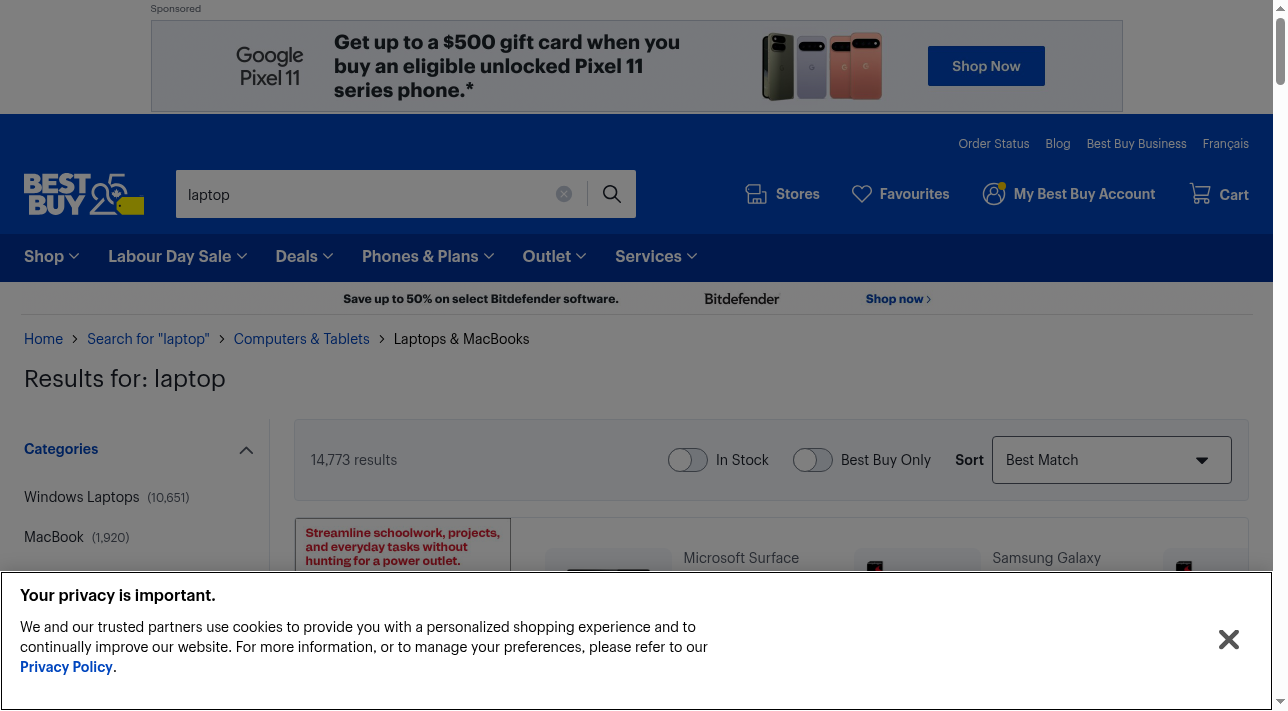The image size is (1288, 711).
Task: Open the Sort Best Match dropdown
Action: pos(1112,460)
